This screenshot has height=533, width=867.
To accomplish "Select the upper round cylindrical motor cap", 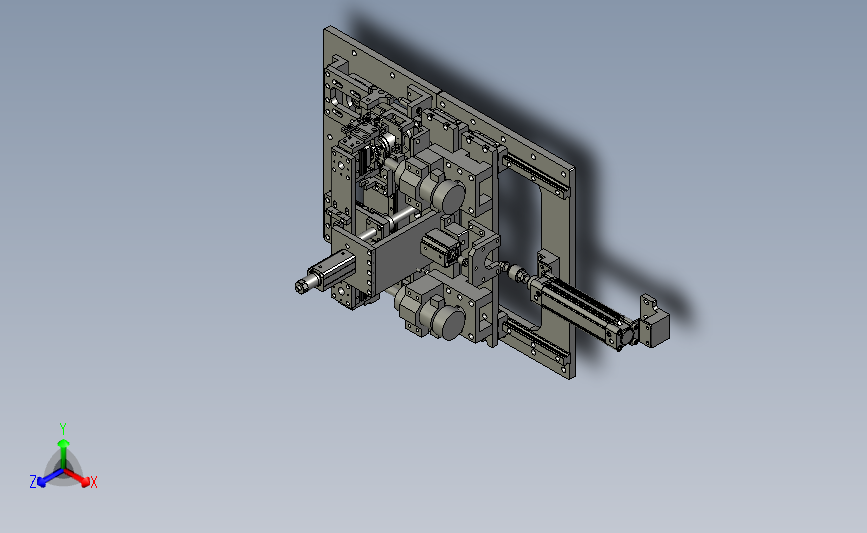I will pos(449,197).
